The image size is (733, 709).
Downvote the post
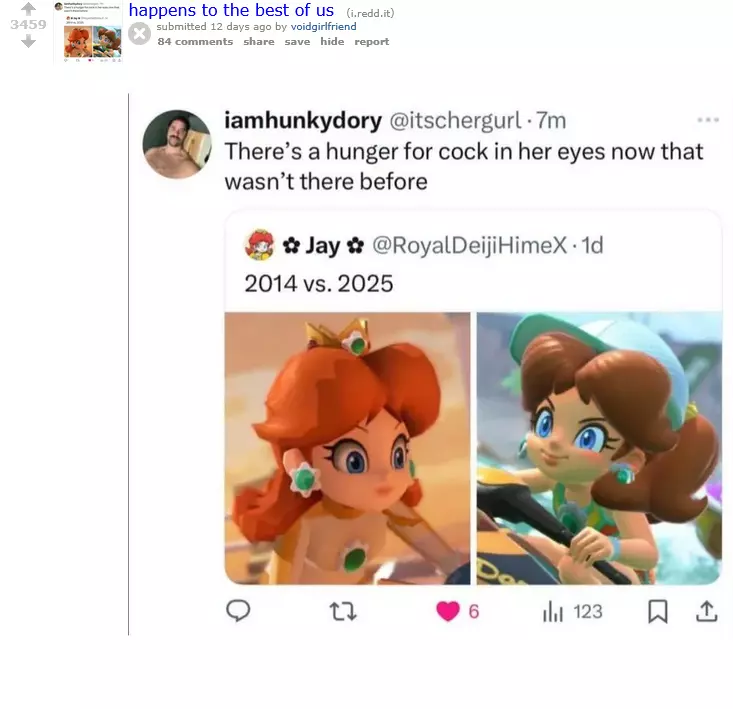tap(28, 41)
